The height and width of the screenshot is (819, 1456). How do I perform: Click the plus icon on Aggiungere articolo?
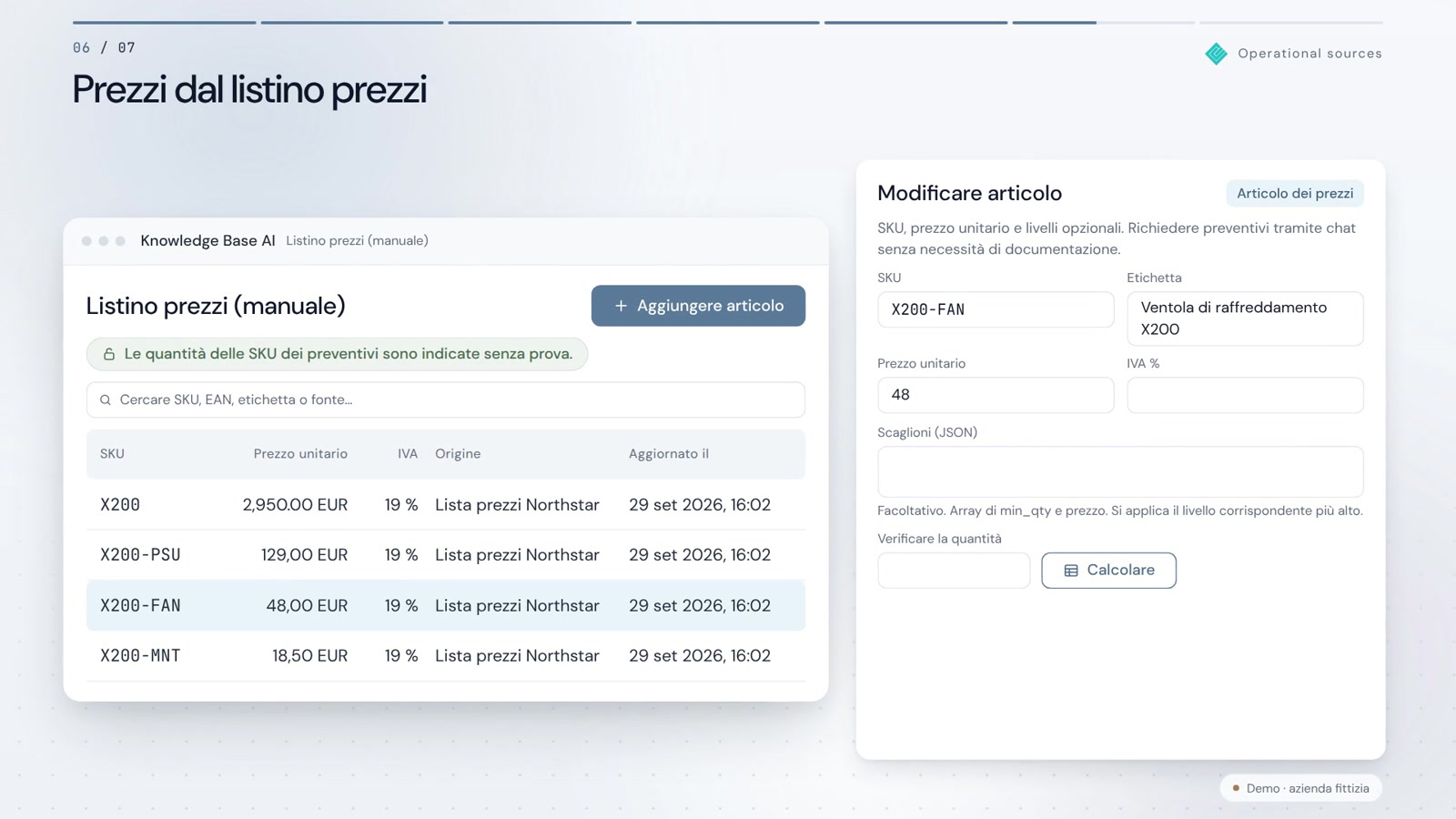coord(621,306)
